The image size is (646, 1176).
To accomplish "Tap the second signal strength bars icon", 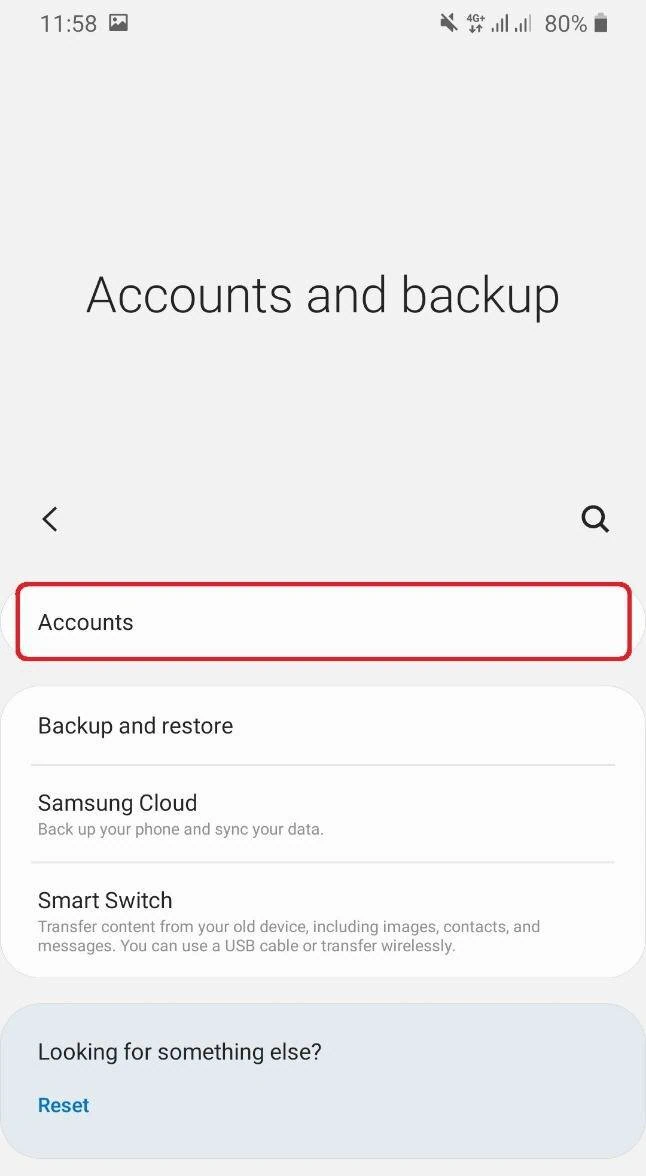I will [522, 24].
